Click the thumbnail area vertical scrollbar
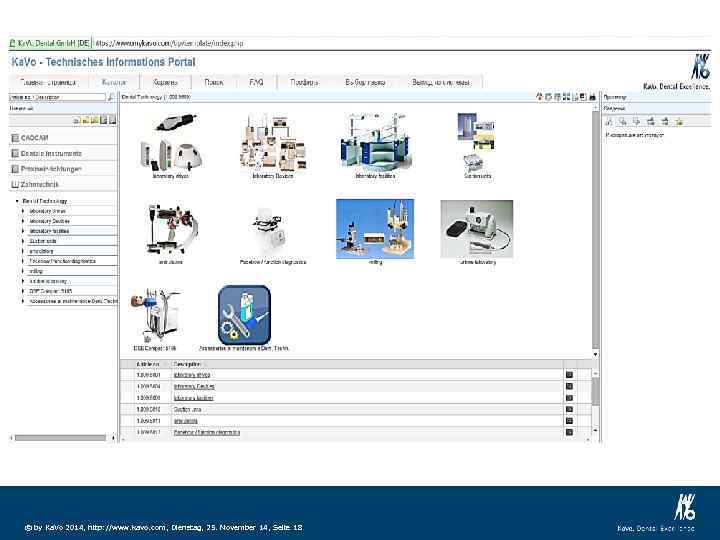720x540 pixels. 596,230
